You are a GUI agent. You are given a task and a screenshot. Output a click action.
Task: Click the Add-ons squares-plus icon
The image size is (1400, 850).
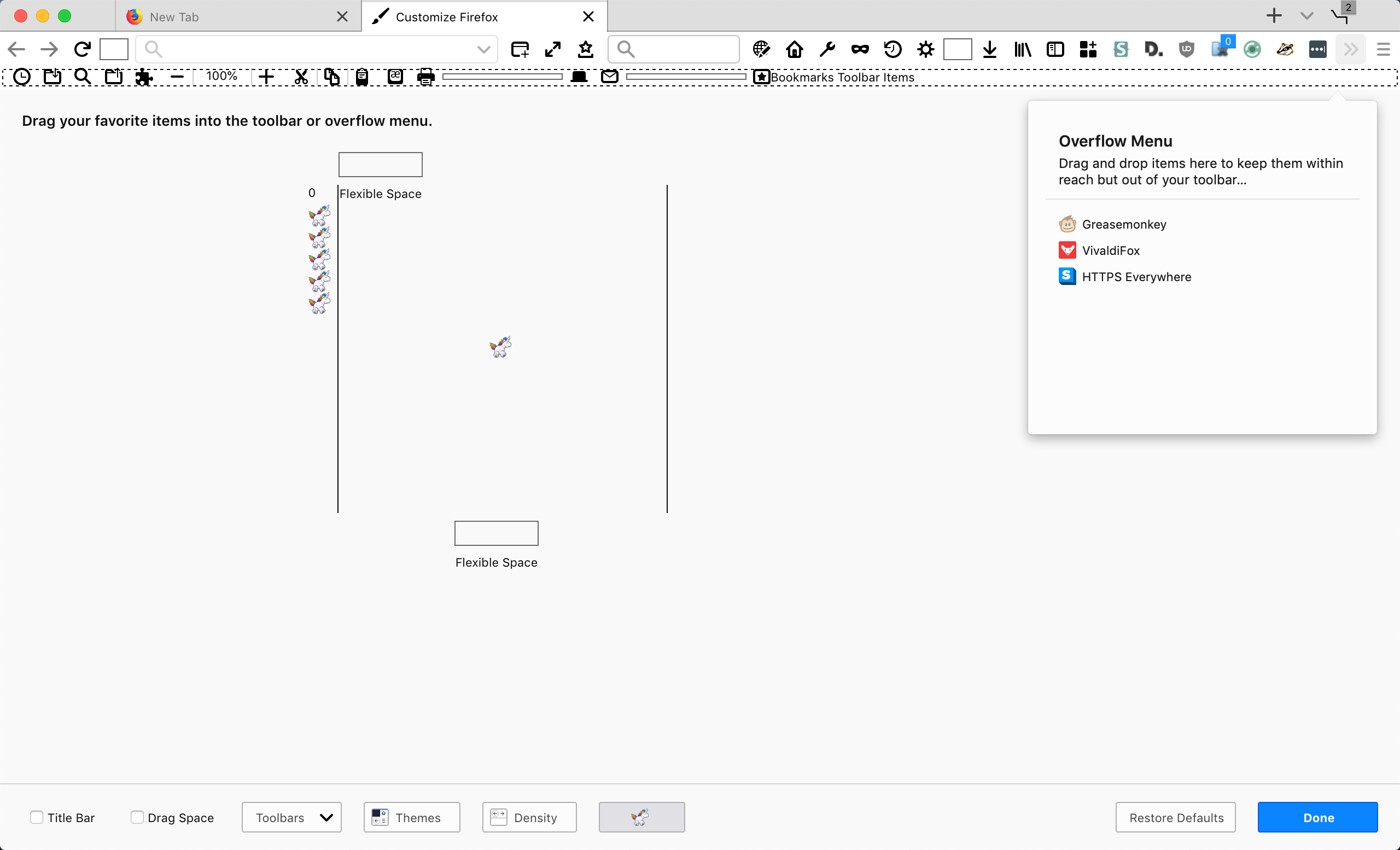1088,49
